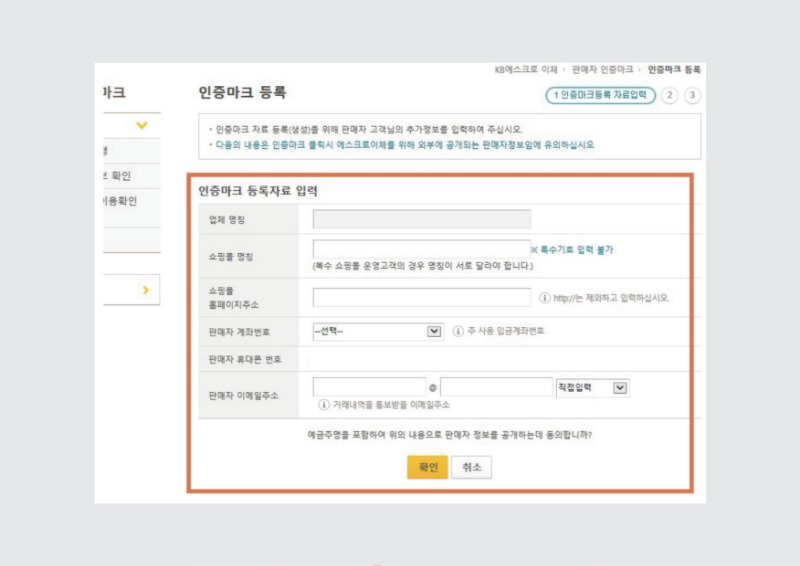The width and height of the screenshot is (800, 566).
Task: Click info icon beside http:// homepage hint
Action: [545, 298]
